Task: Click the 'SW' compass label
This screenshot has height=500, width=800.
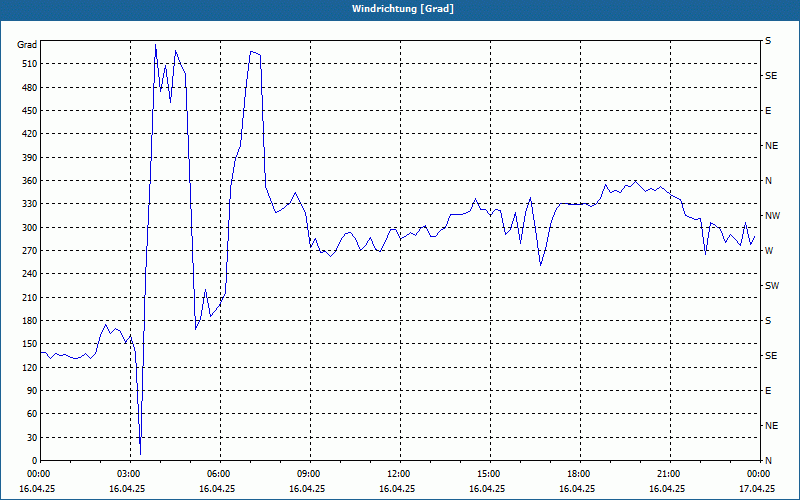Action: (772, 286)
